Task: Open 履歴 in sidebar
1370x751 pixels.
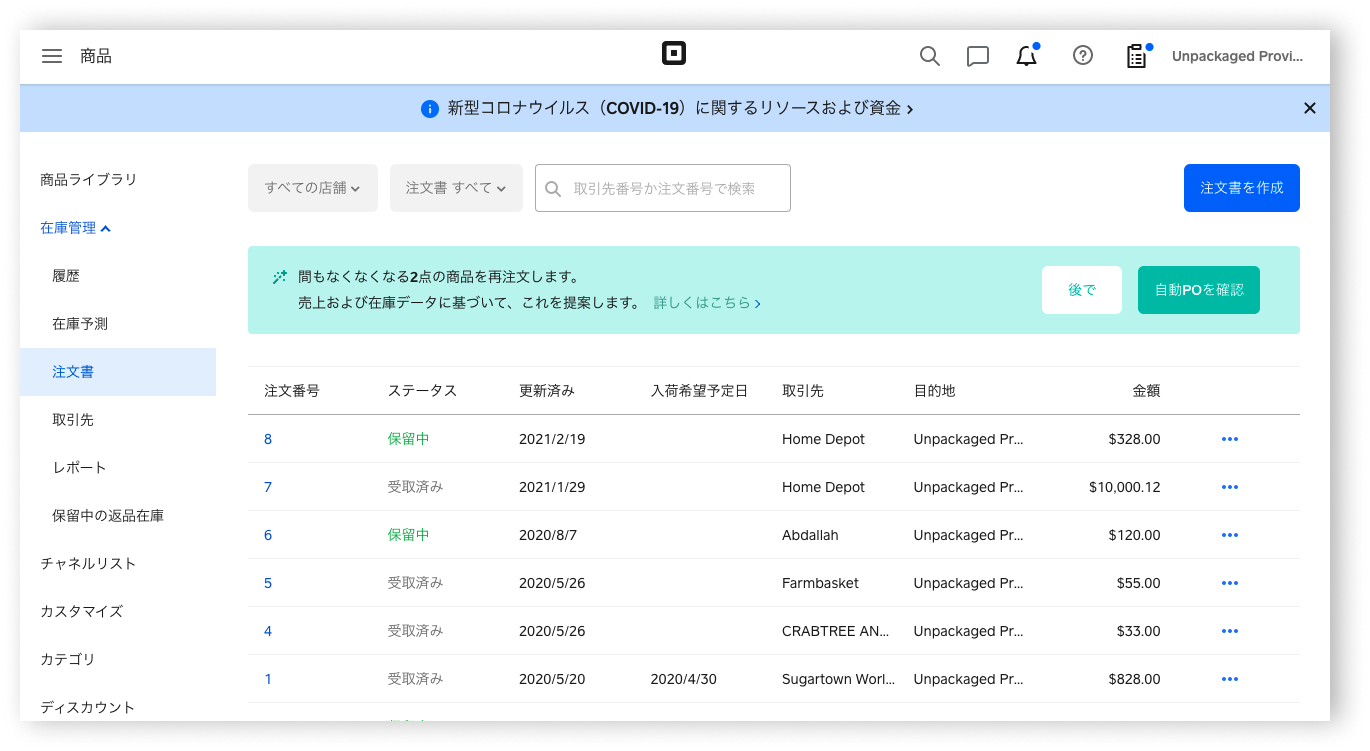Action: (66, 276)
